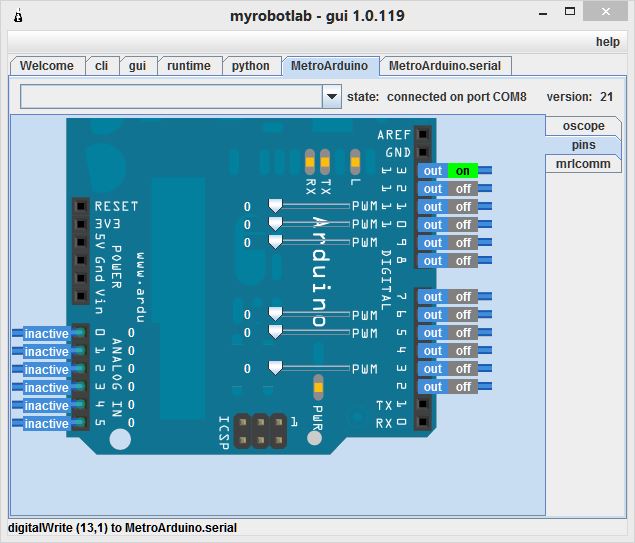Activate analog pin 5 inactive button
Screen dimensions: 635x543
47,424
